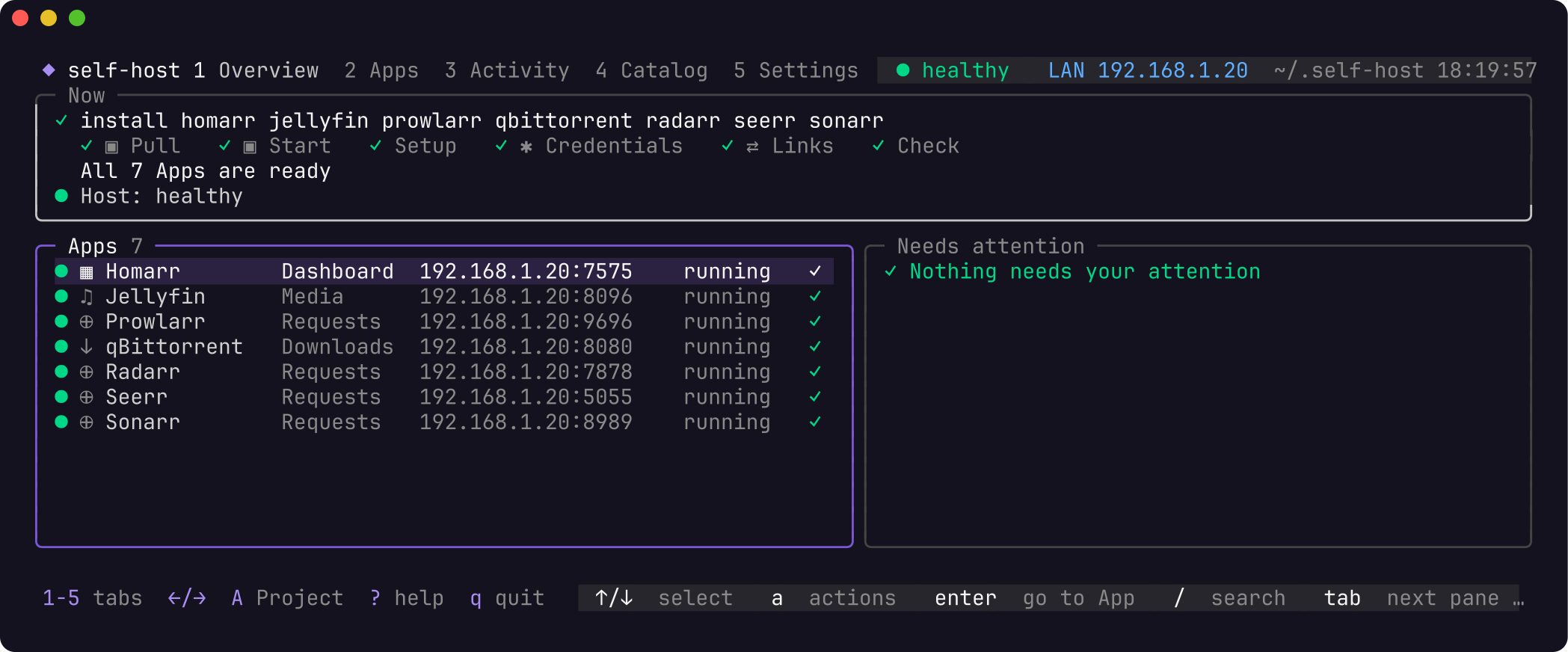This screenshot has height=652, width=1568.
Task: Click the Homarr dashboard grid icon
Action: click(87, 272)
